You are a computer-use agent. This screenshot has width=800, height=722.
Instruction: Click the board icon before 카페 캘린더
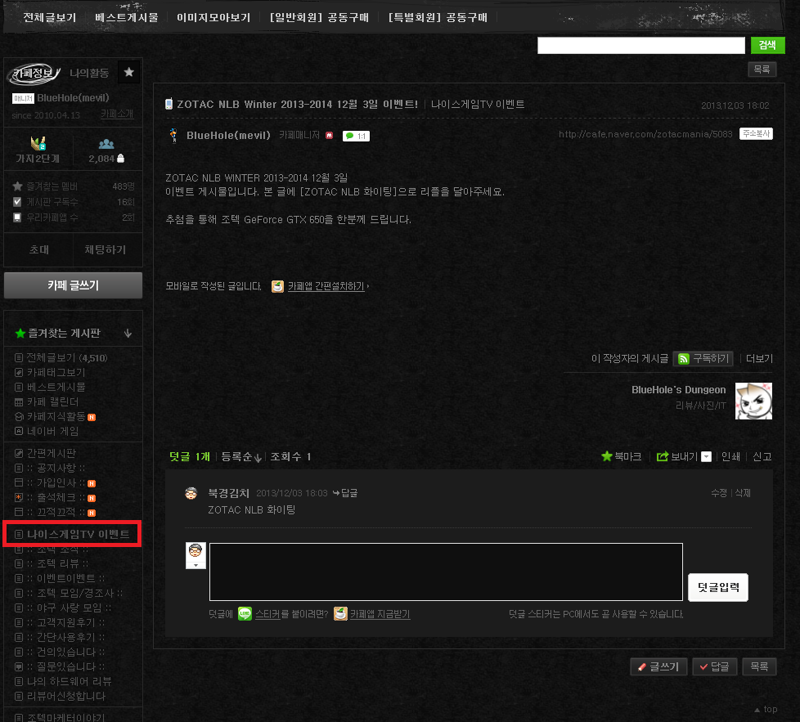click(19, 402)
